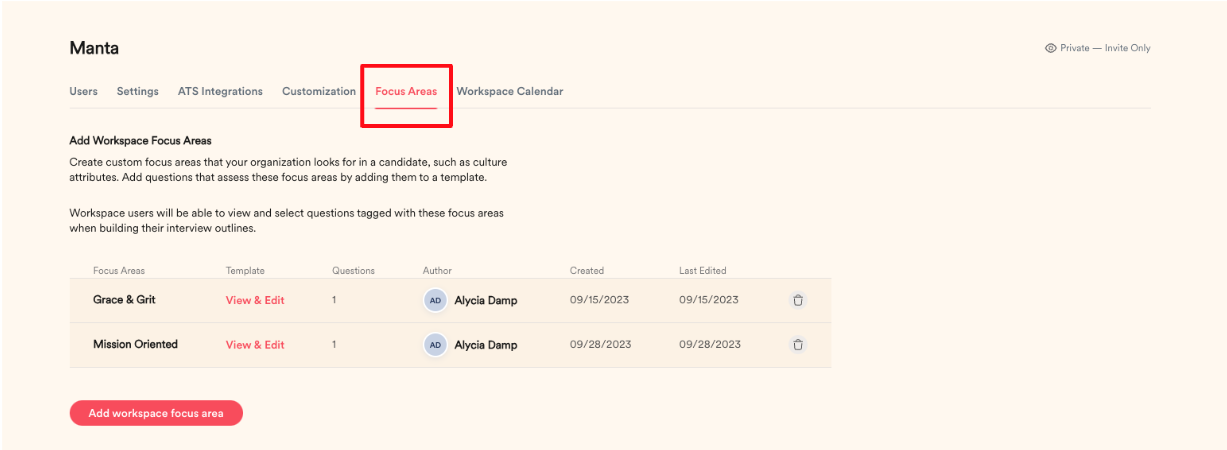Delete the Grace & Grit focus area

tap(797, 300)
